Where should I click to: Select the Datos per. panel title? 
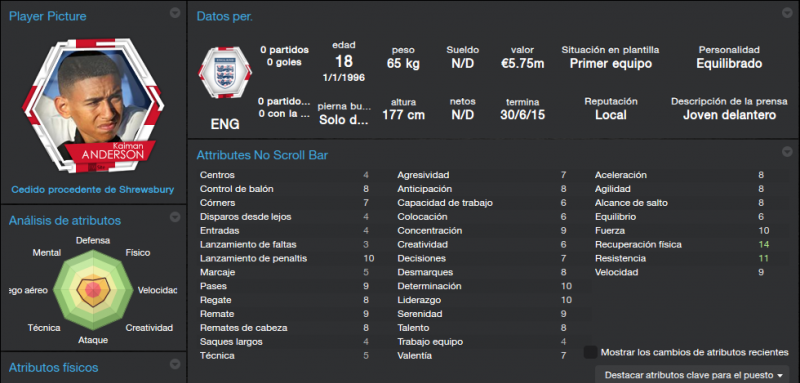coord(224,16)
